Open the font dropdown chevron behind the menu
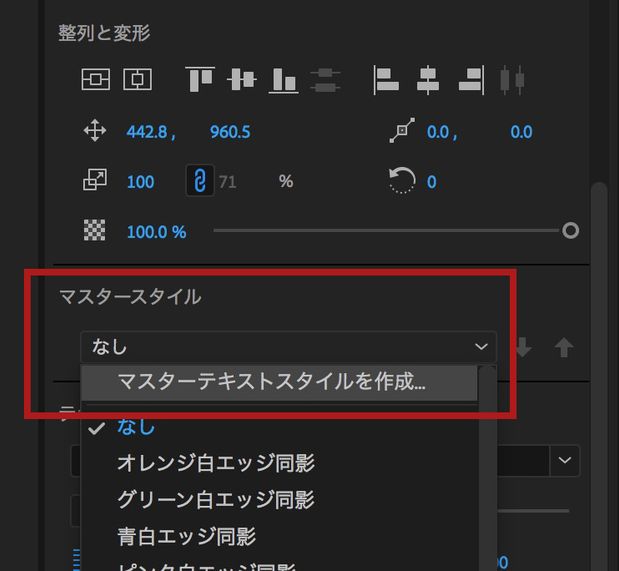This screenshot has width=619, height=571. click(x=565, y=460)
